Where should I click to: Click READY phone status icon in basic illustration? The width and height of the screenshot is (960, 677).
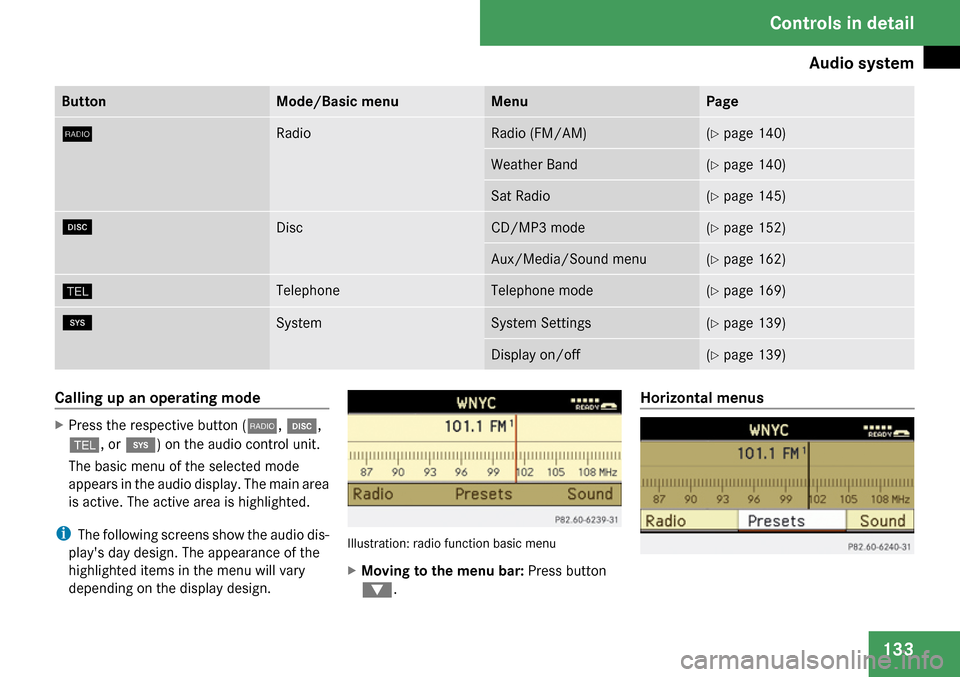594,403
